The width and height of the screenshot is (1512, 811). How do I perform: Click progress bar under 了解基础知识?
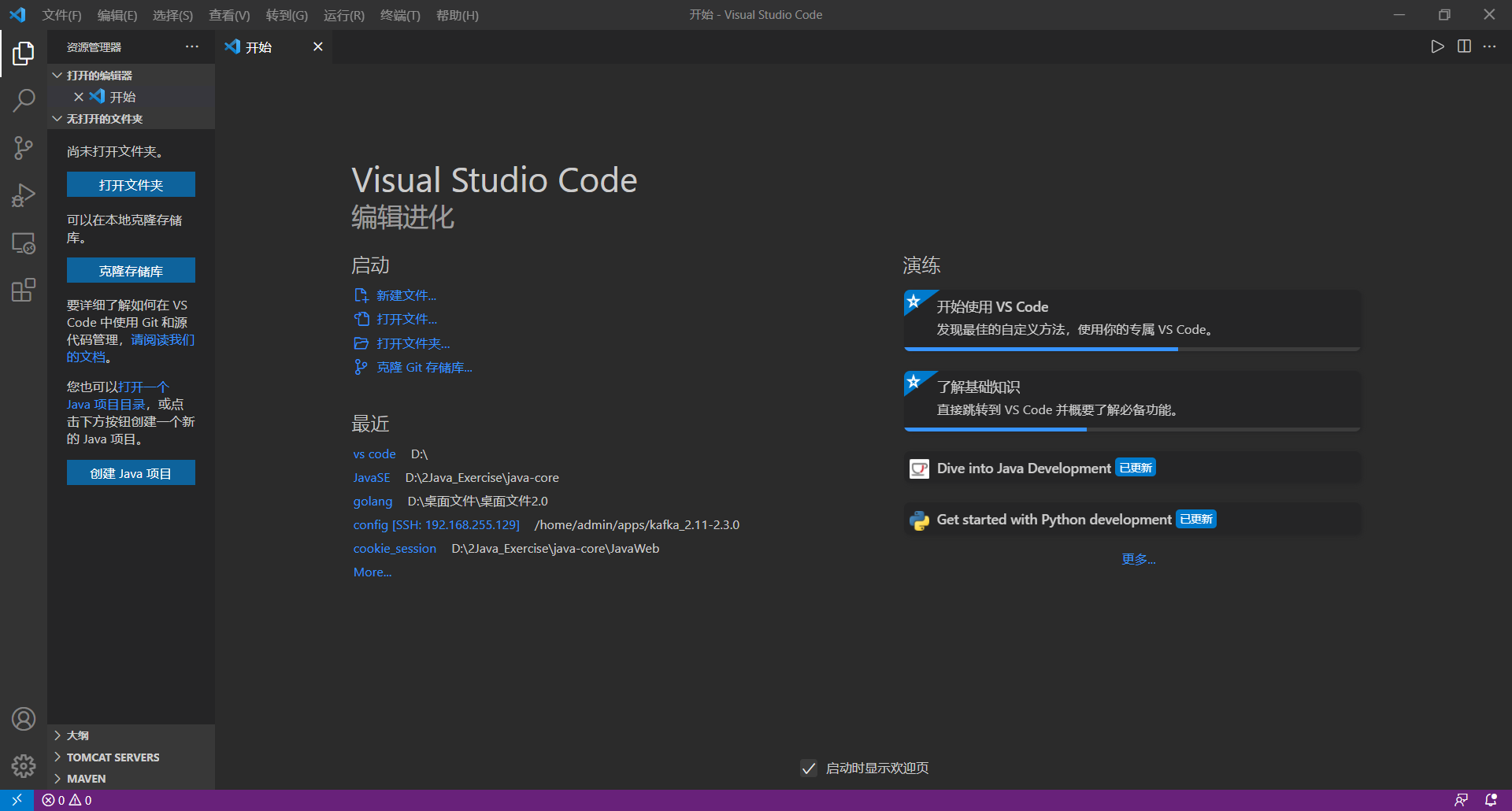(1132, 429)
